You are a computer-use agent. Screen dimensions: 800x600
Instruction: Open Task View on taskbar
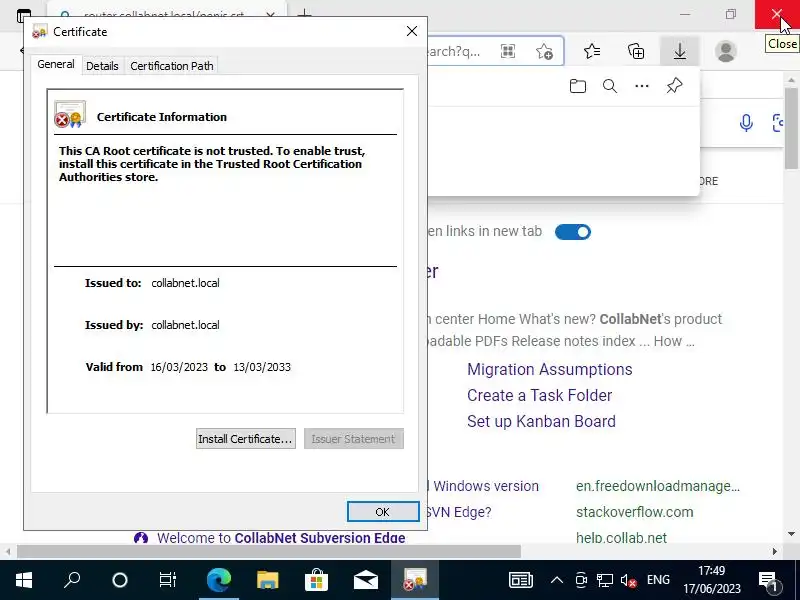pyautogui.click(x=168, y=580)
